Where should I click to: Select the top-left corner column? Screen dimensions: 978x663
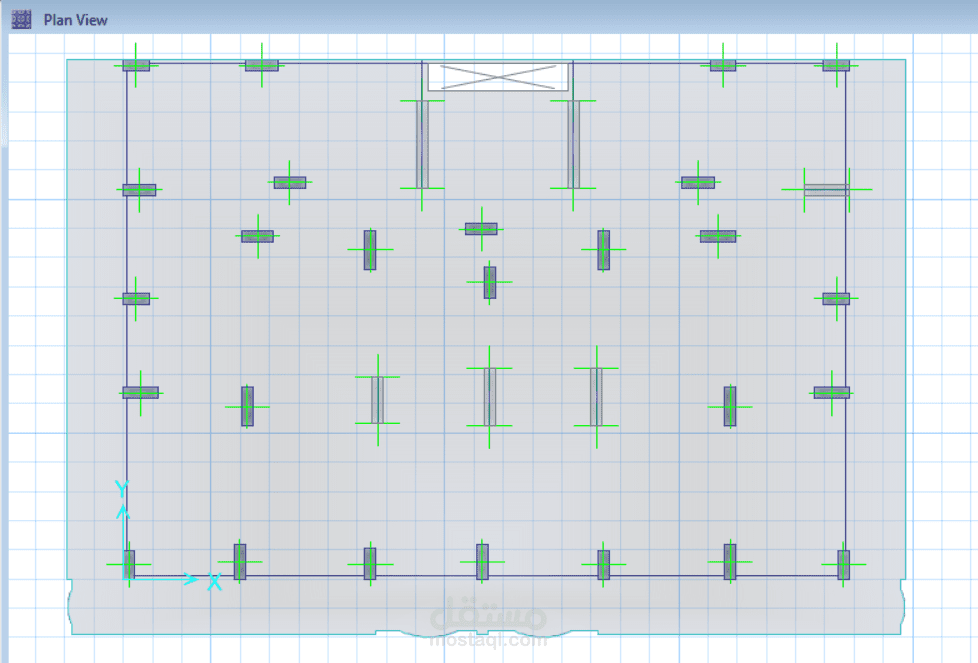tap(136, 65)
